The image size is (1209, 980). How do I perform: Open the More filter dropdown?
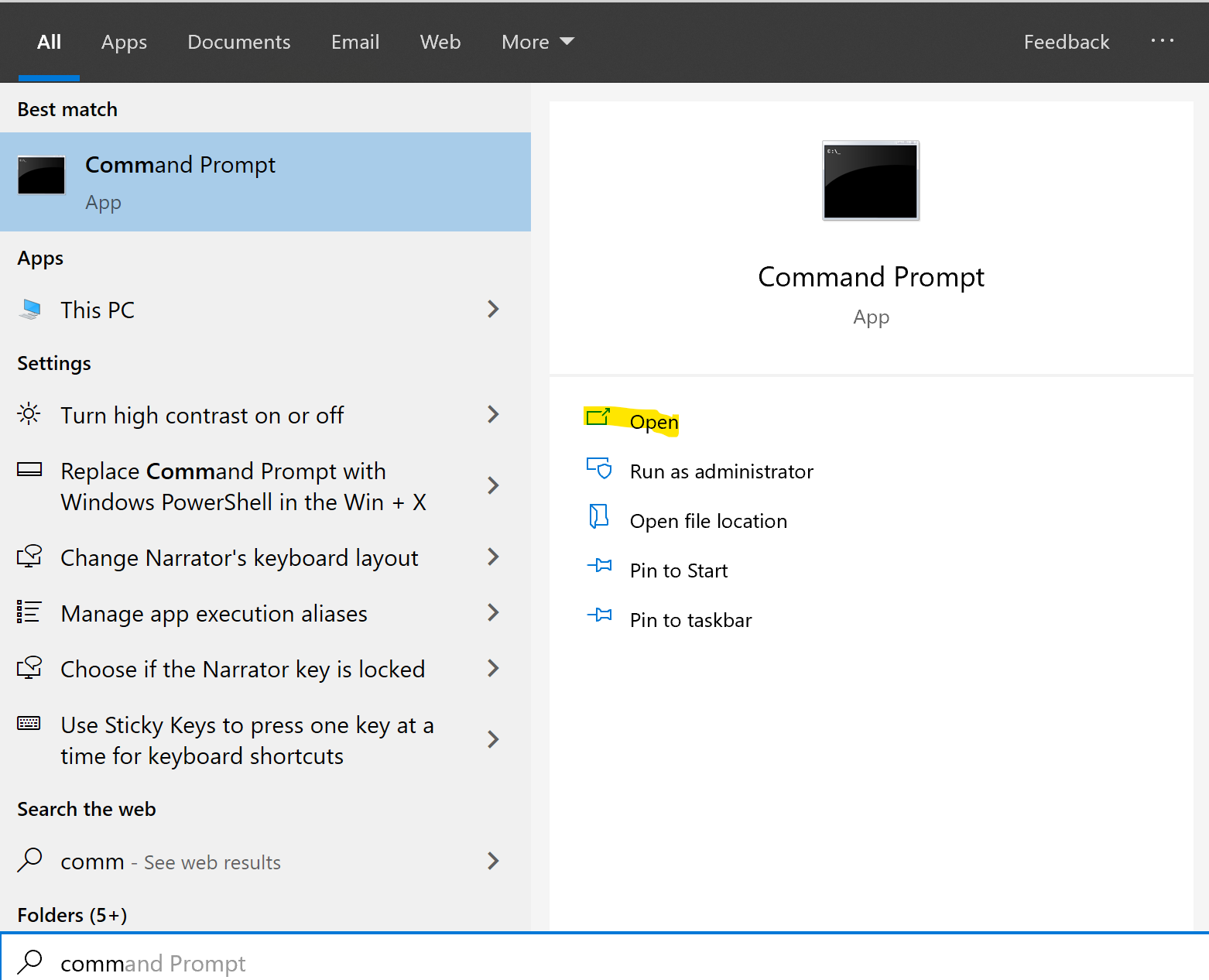click(538, 42)
